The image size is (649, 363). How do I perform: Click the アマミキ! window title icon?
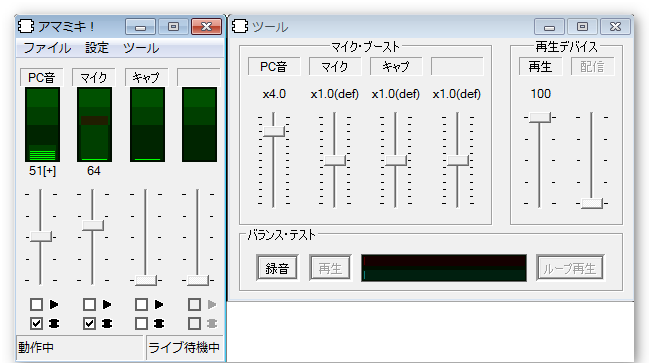pos(26,26)
